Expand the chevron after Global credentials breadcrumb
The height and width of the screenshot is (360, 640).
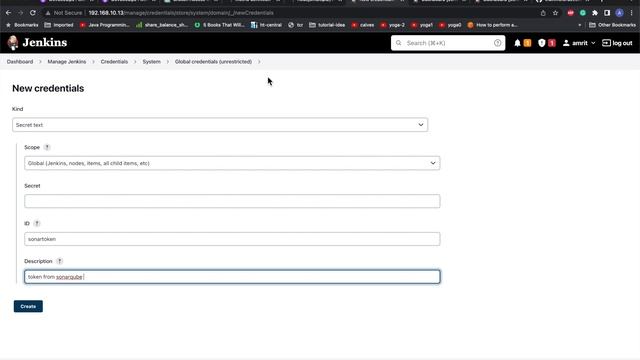tap(259, 62)
